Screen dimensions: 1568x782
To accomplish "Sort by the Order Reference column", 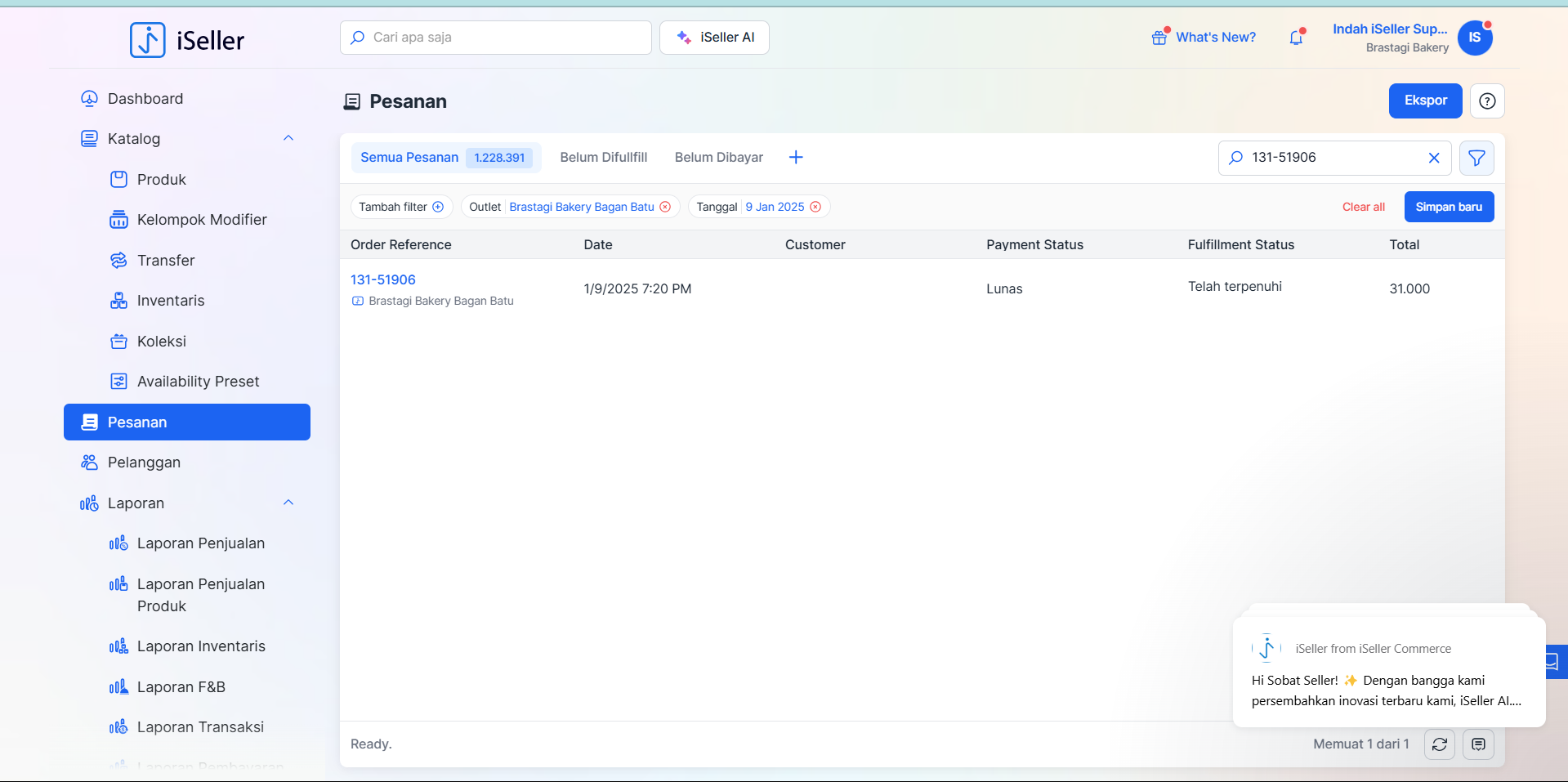I will (x=401, y=244).
